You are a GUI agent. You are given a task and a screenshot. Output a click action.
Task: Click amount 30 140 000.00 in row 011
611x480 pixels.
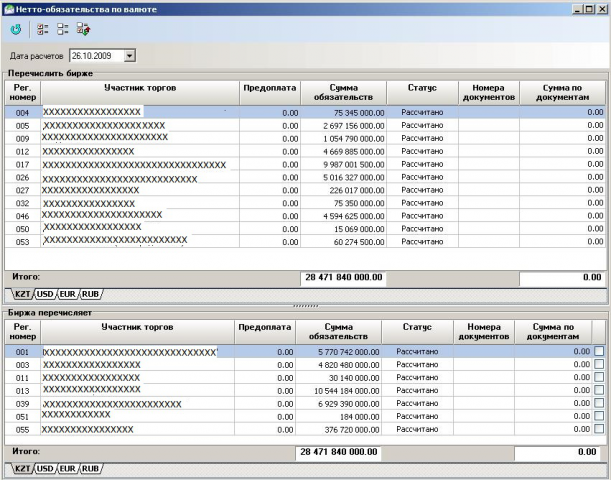(354, 378)
